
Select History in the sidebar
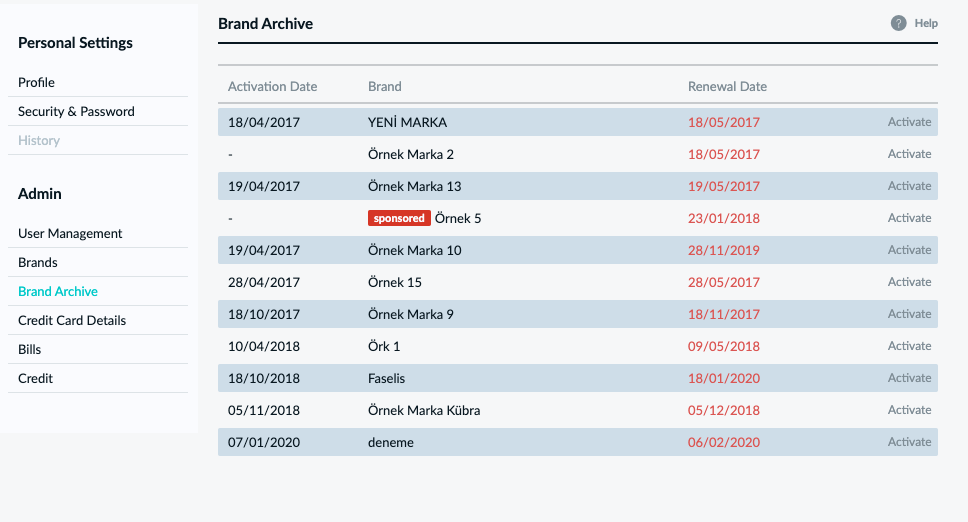click(x=39, y=140)
